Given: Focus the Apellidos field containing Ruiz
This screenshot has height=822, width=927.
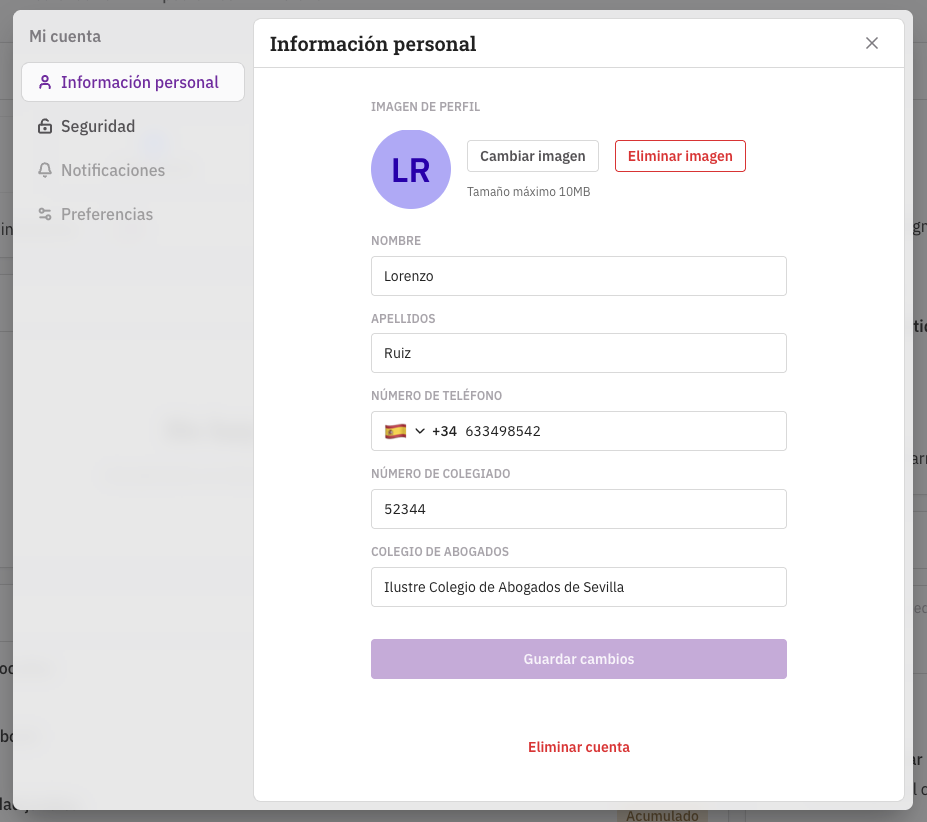Looking at the screenshot, I should (x=578, y=353).
